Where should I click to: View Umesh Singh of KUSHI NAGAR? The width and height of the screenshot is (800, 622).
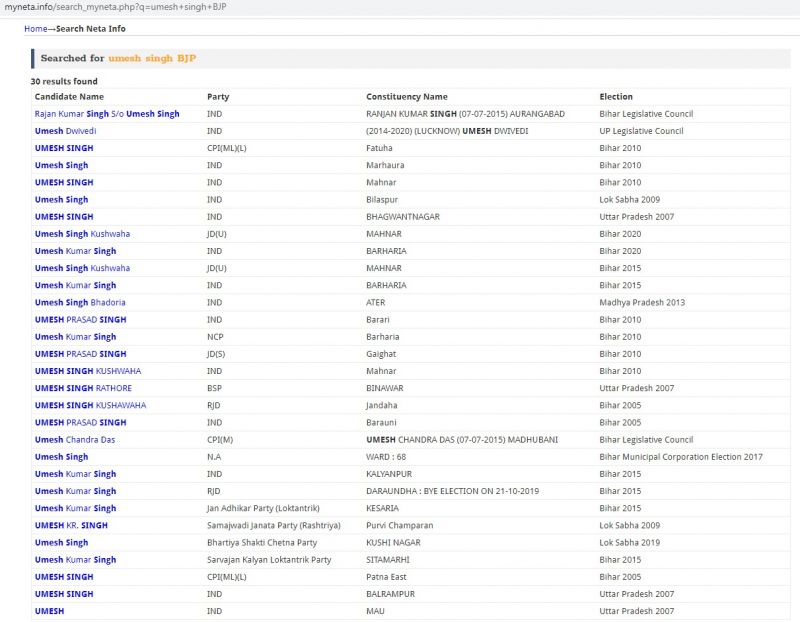[x=61, y=543]
